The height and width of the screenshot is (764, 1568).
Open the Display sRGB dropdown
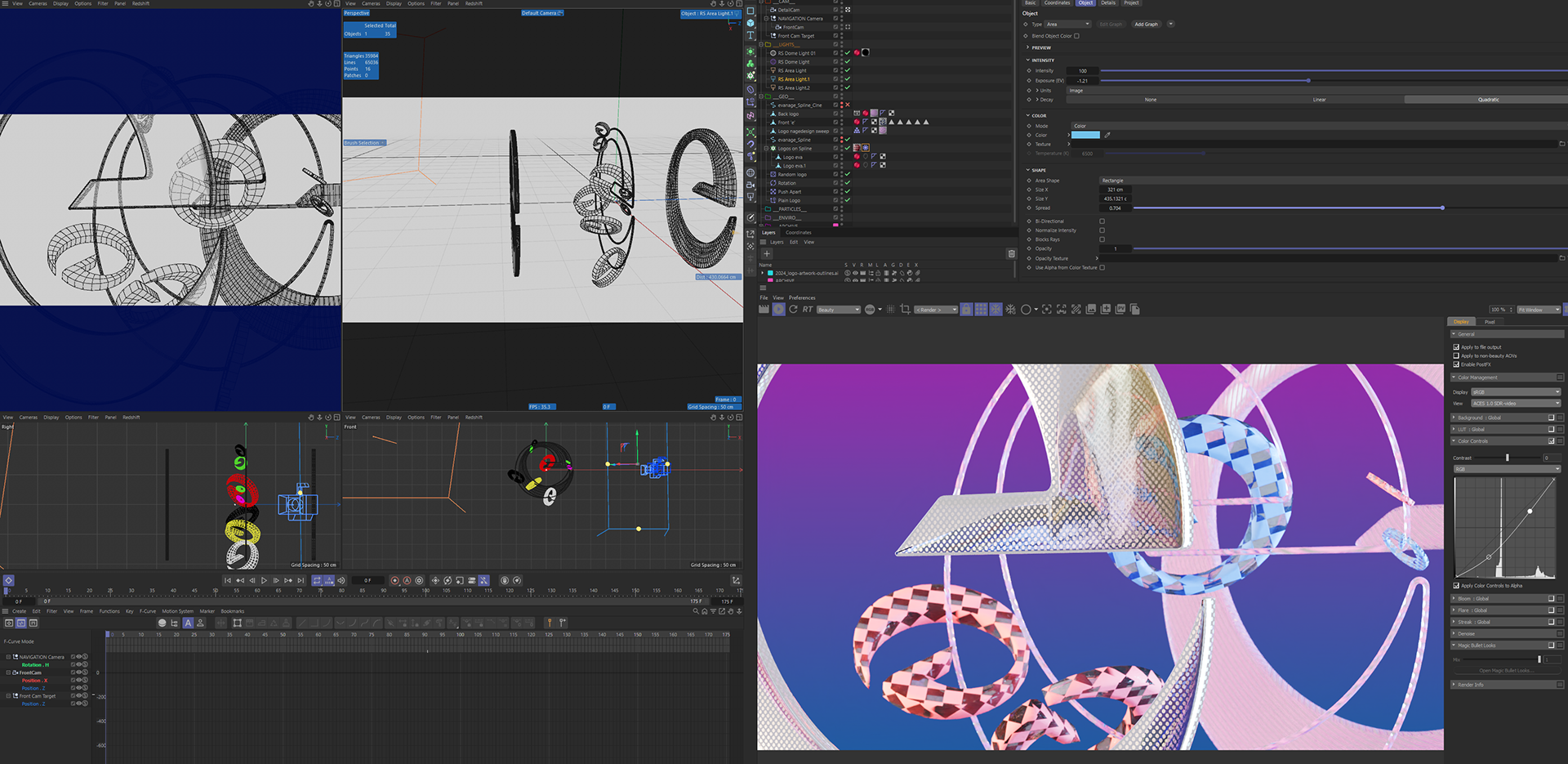point(1516,392)
